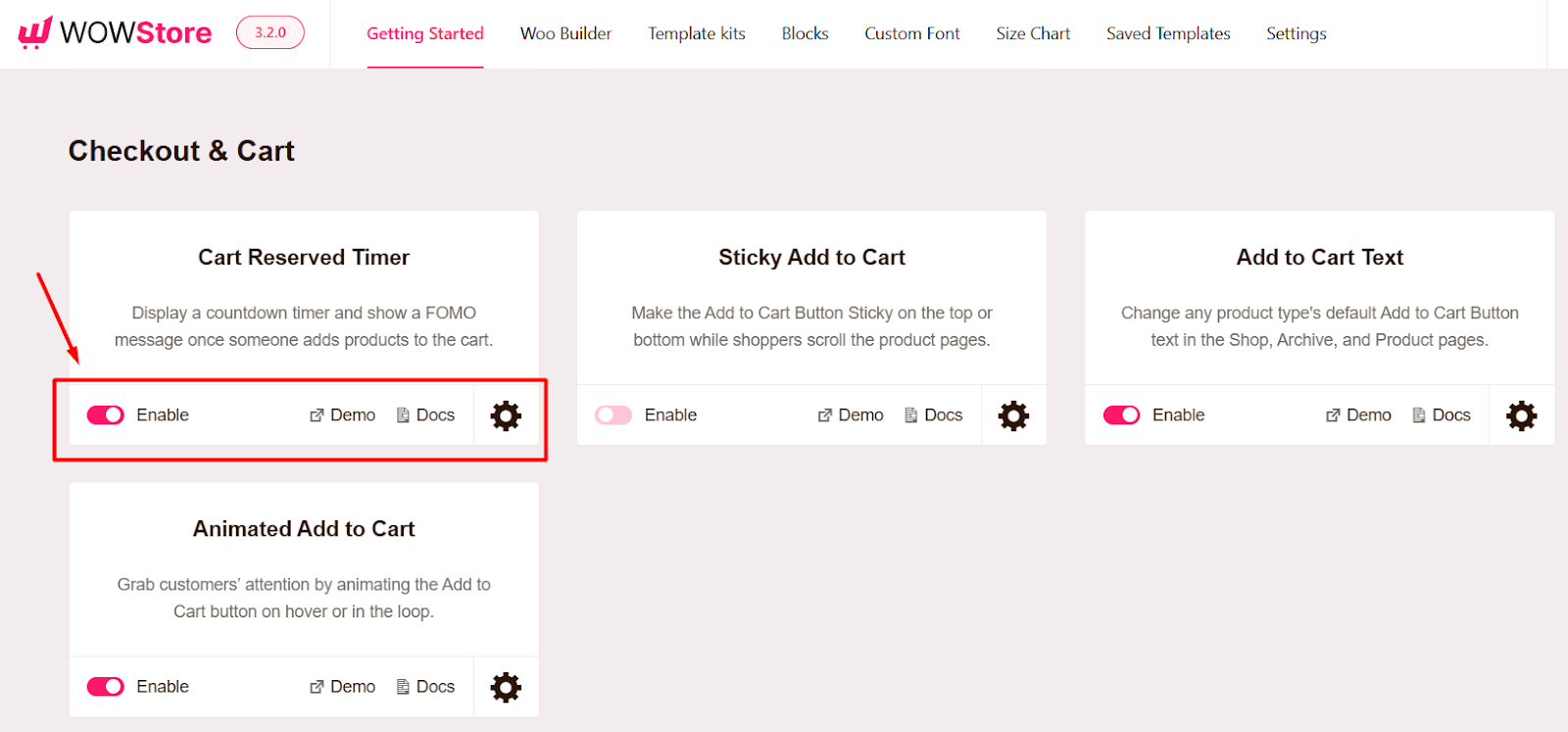
Task: Switch to the Woo Builder tab
Action: click(x=565, y=32)
